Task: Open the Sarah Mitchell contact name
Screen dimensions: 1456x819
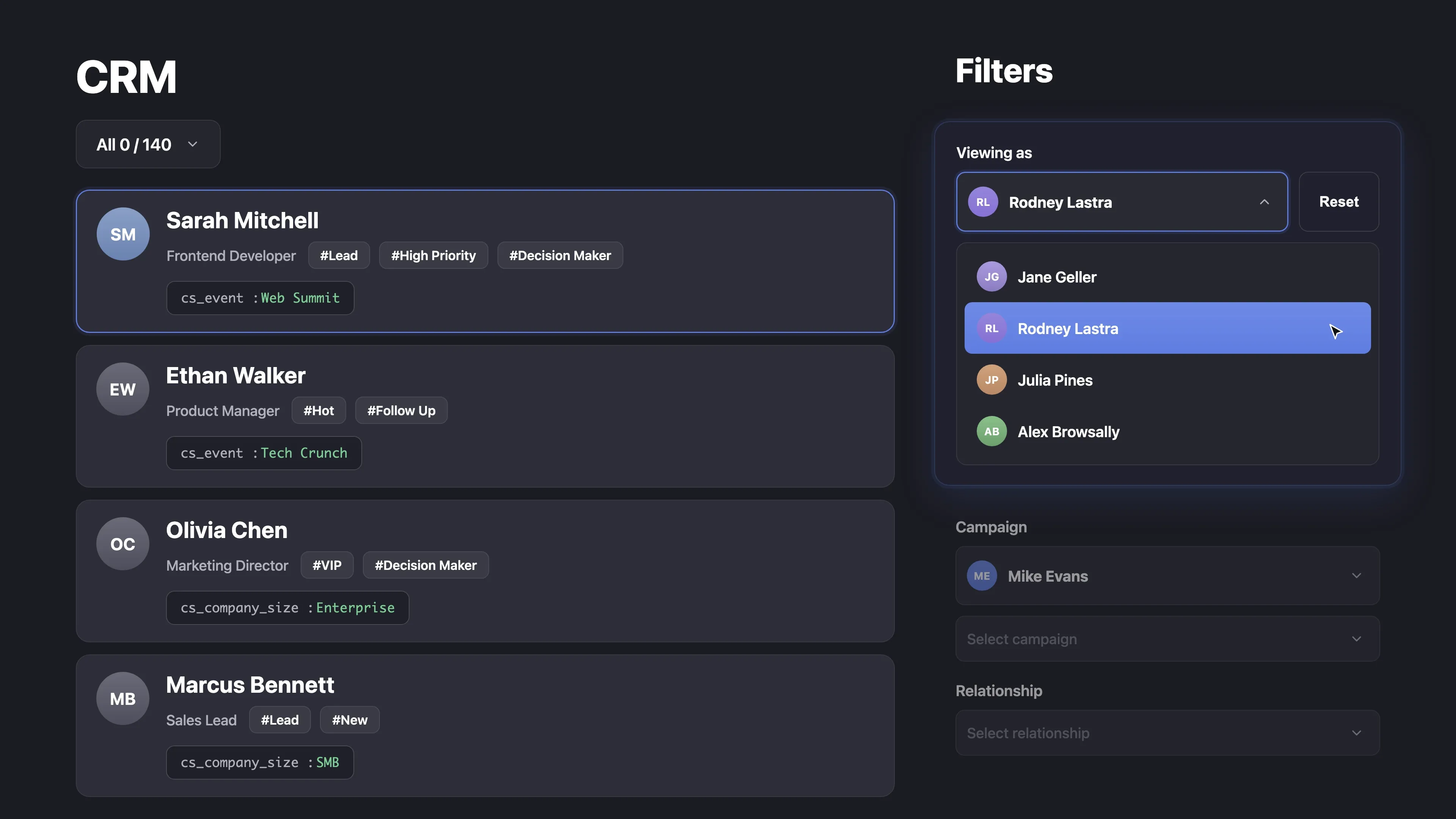Action: coord(243,220)
